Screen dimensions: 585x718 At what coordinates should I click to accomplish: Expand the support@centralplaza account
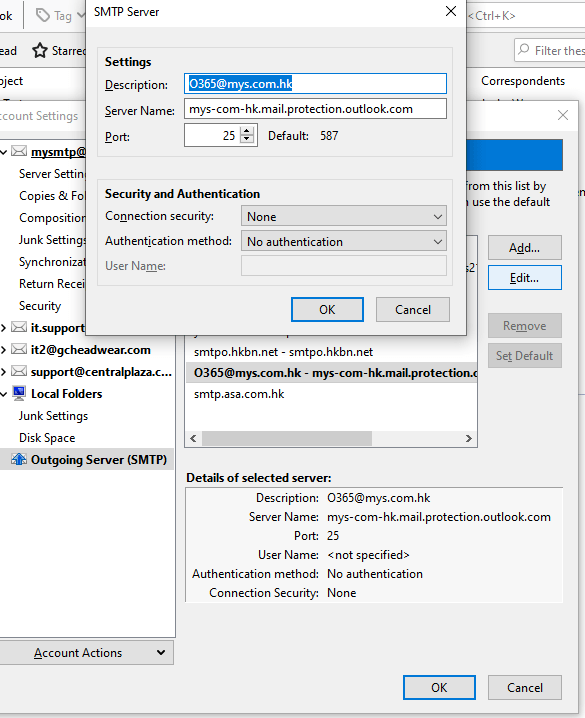click(x=4, y=372)
